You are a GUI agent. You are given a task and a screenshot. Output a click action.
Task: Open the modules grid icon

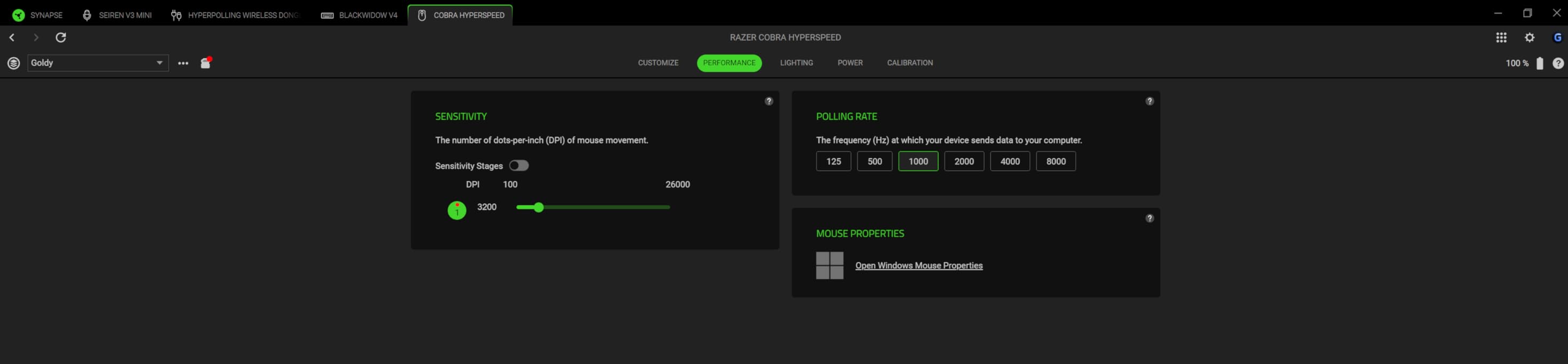[1501, 38]
